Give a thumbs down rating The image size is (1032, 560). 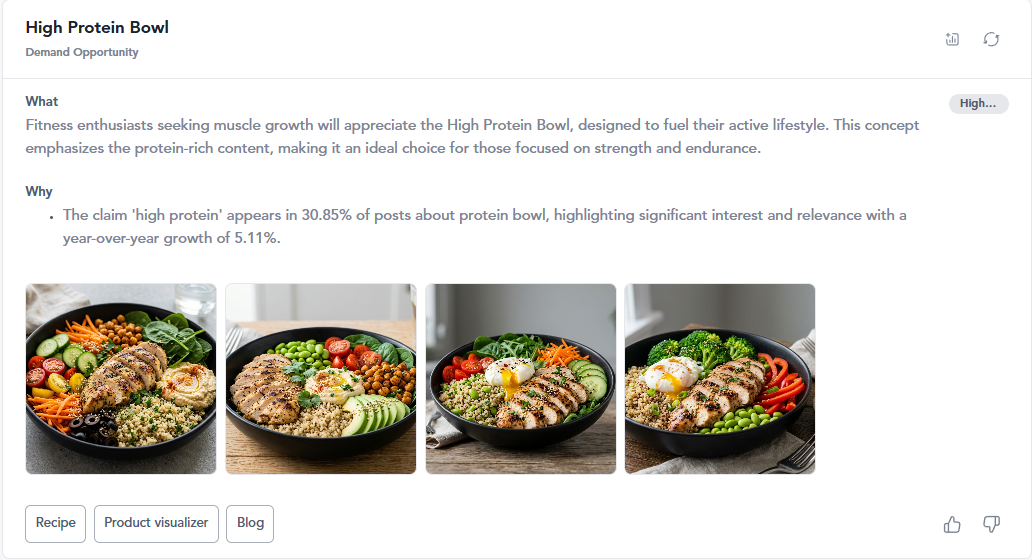(991, 524)
